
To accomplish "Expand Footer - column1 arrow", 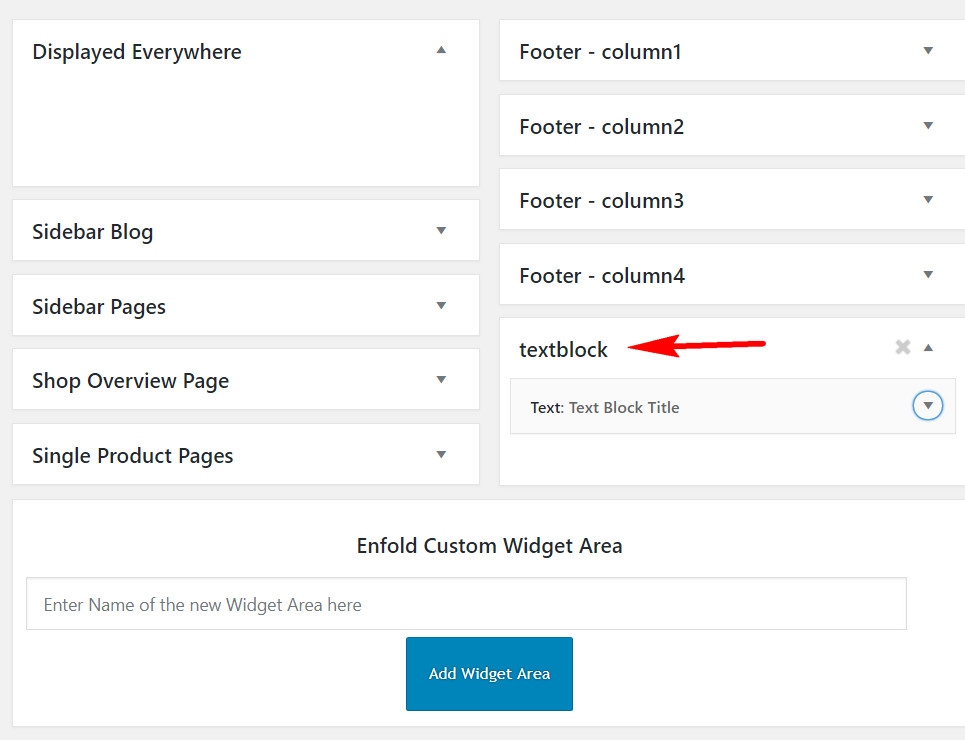I will point(928,50).
